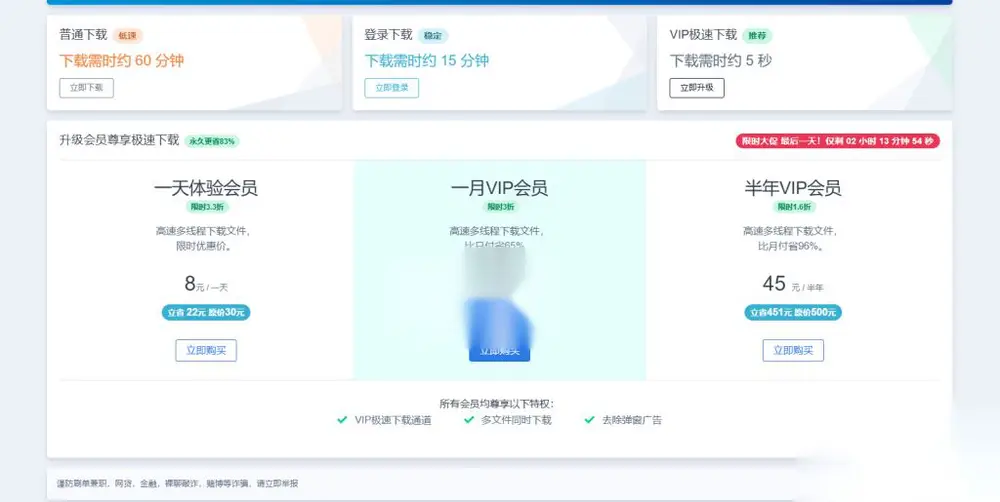Click the blue 立即购买 button for 一月VIP会员

tap(499, 351)
